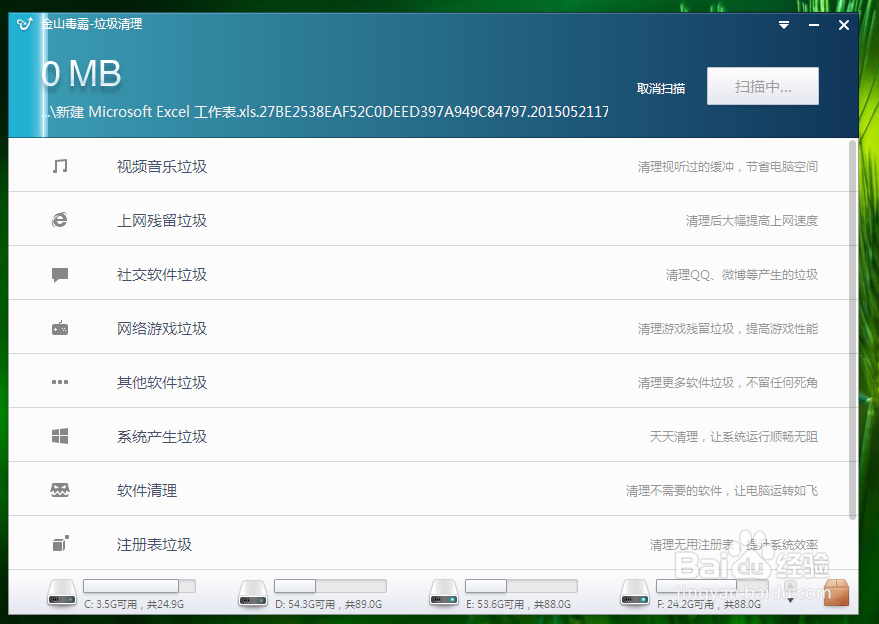The height and width of the screenshot is (624, 879).
Task: Click the chat bubble icon for 社交软件垃圾
Action: point(60,275)
